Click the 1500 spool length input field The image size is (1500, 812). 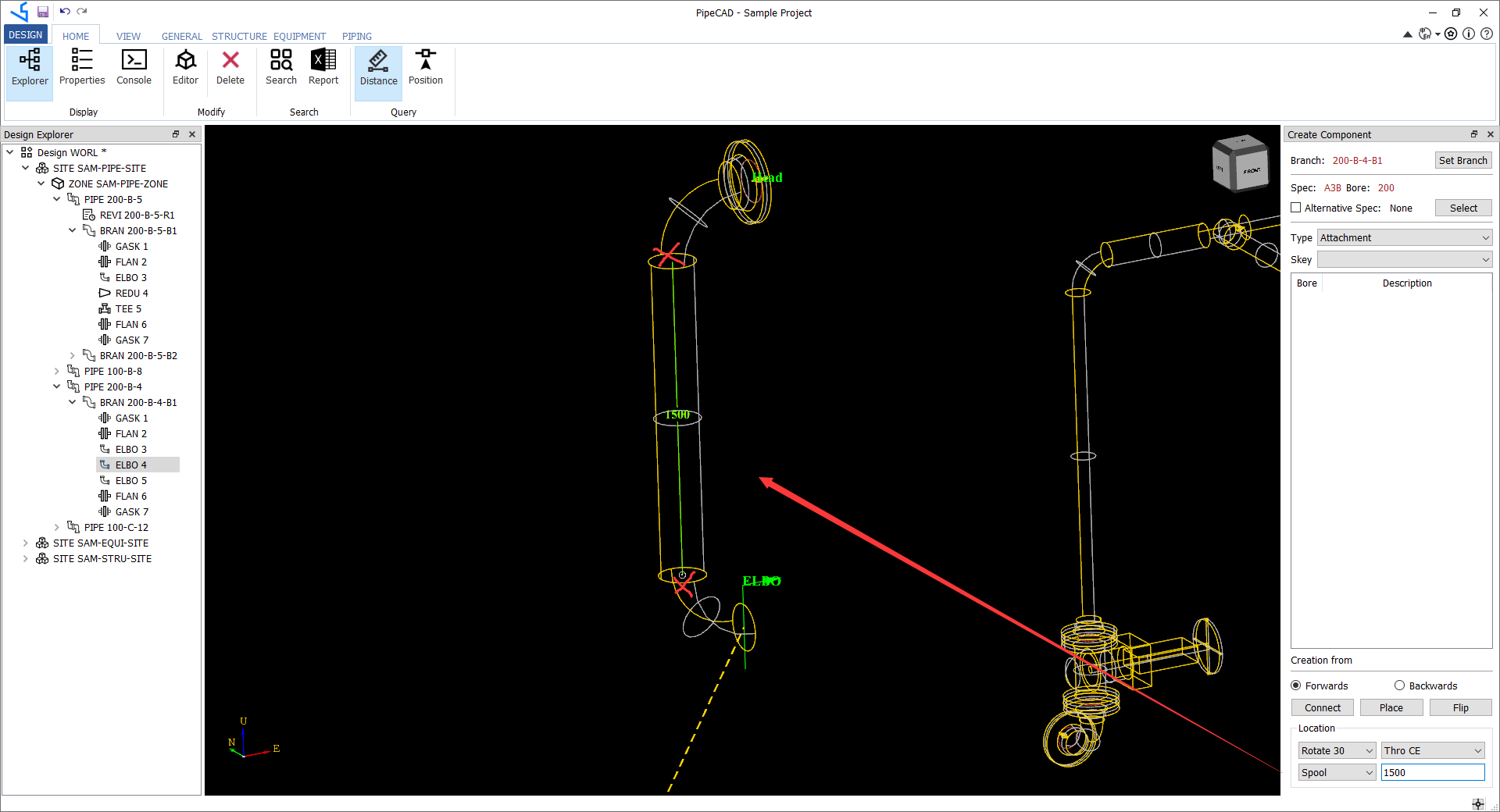pos(1432,772)
